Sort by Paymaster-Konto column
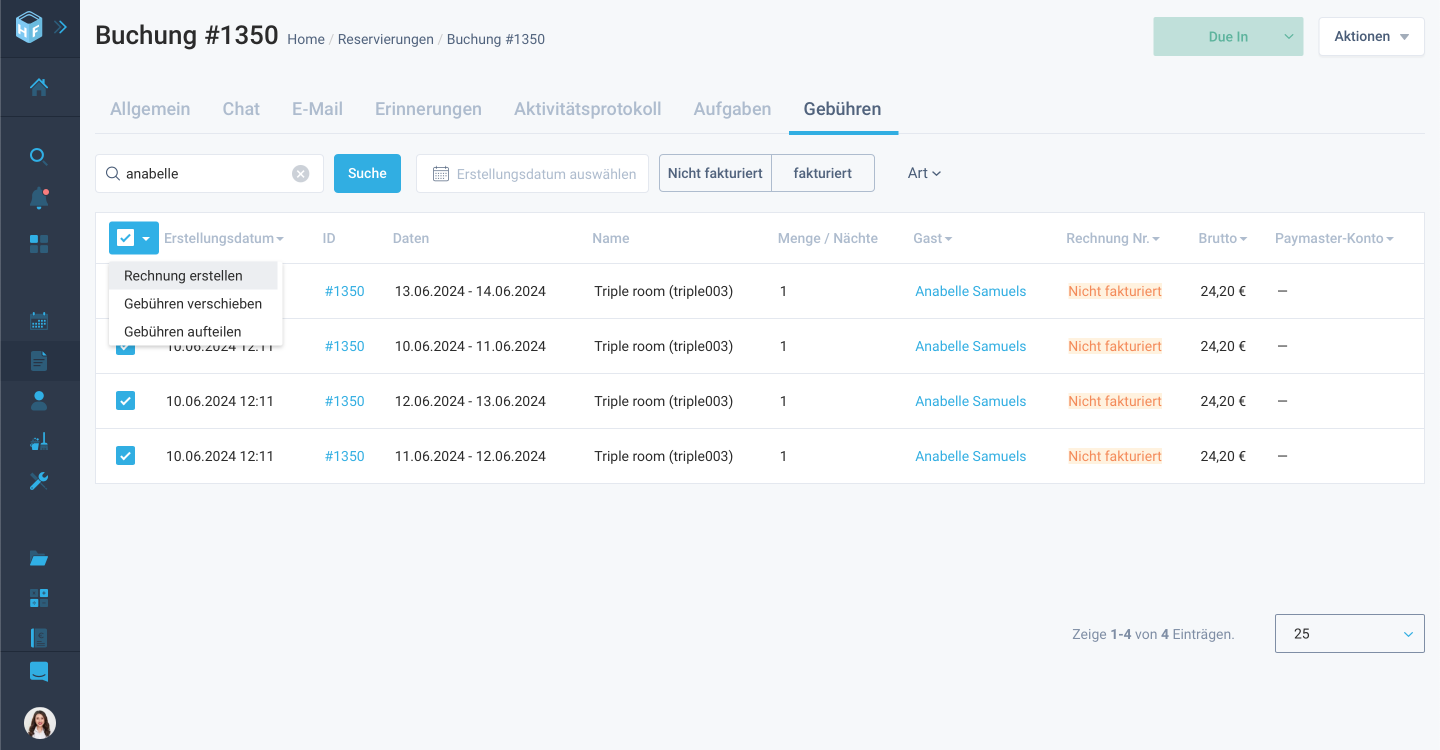 1334,239
